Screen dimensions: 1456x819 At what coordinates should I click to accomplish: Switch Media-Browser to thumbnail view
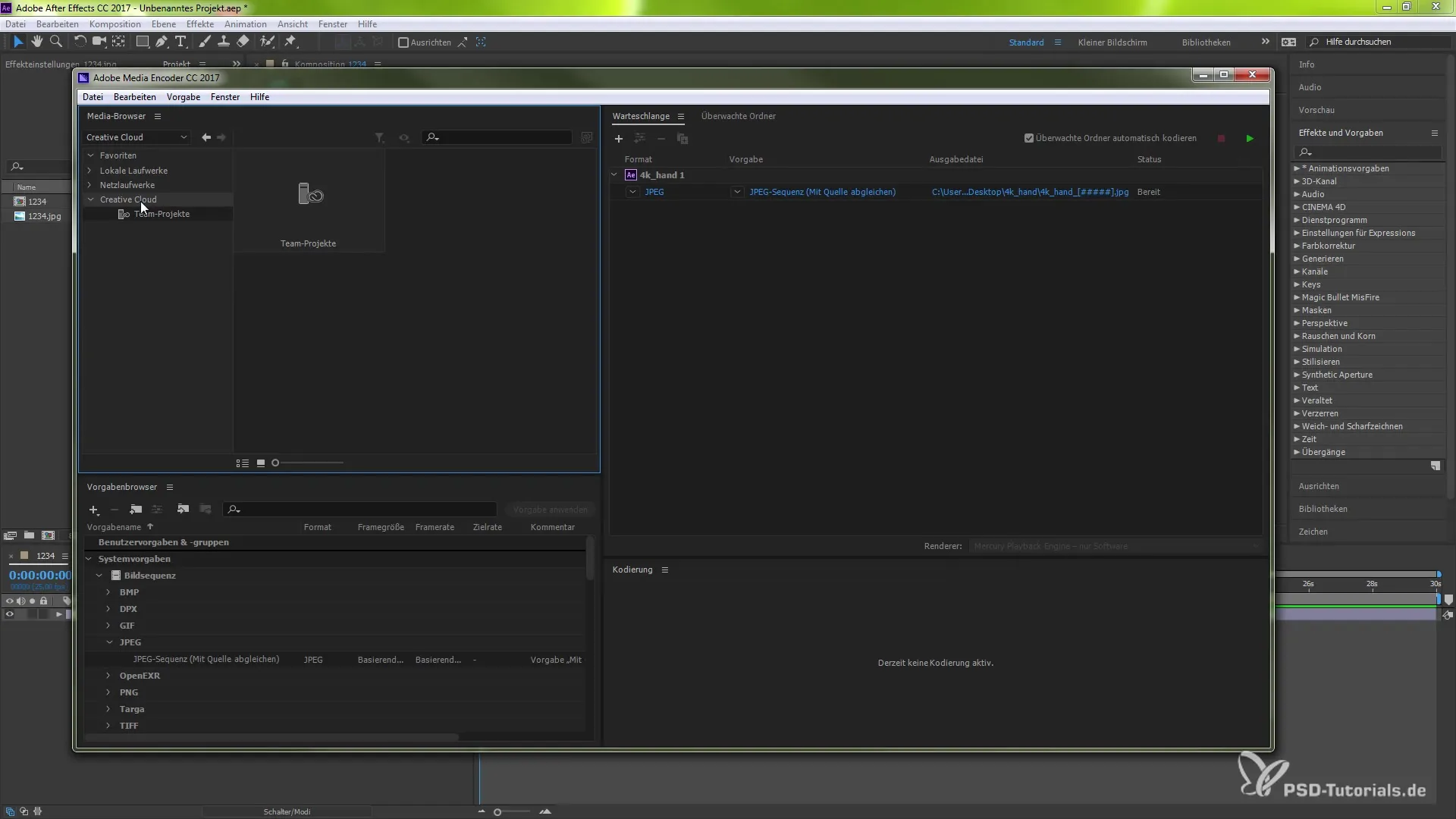pos(261,463)
